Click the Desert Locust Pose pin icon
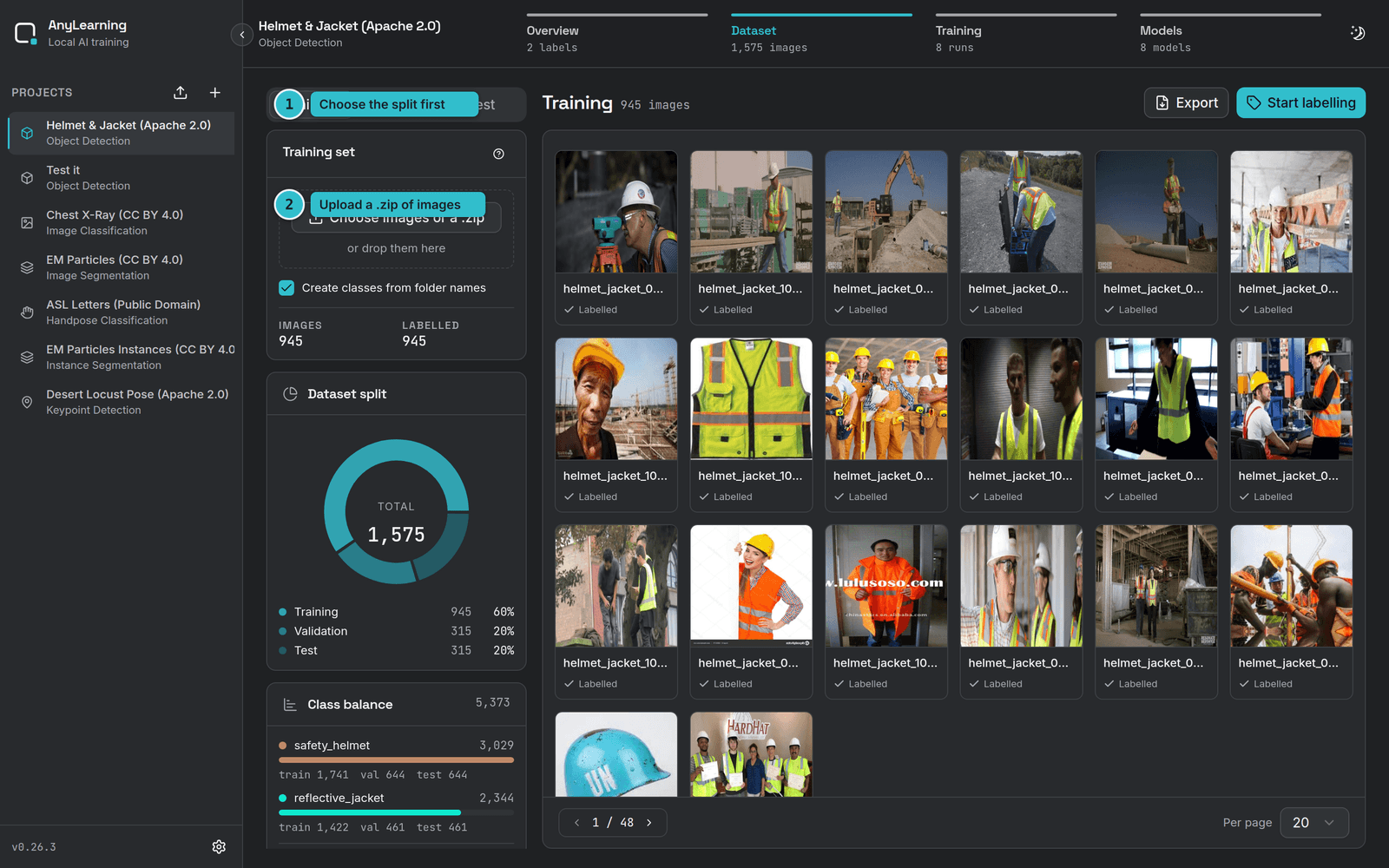Image resolution: width=1389 pixels, height=868 pixels. 27,402
